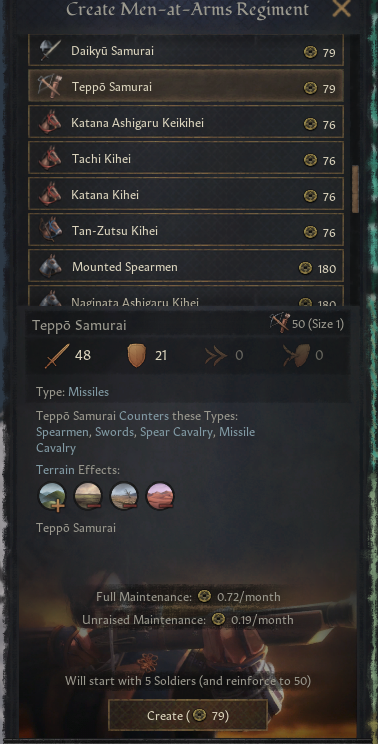Viewport: 378px width, 744px height.
Task: Select Katana Ashigaru Keikihei regiment
Action: click(186, 123)
